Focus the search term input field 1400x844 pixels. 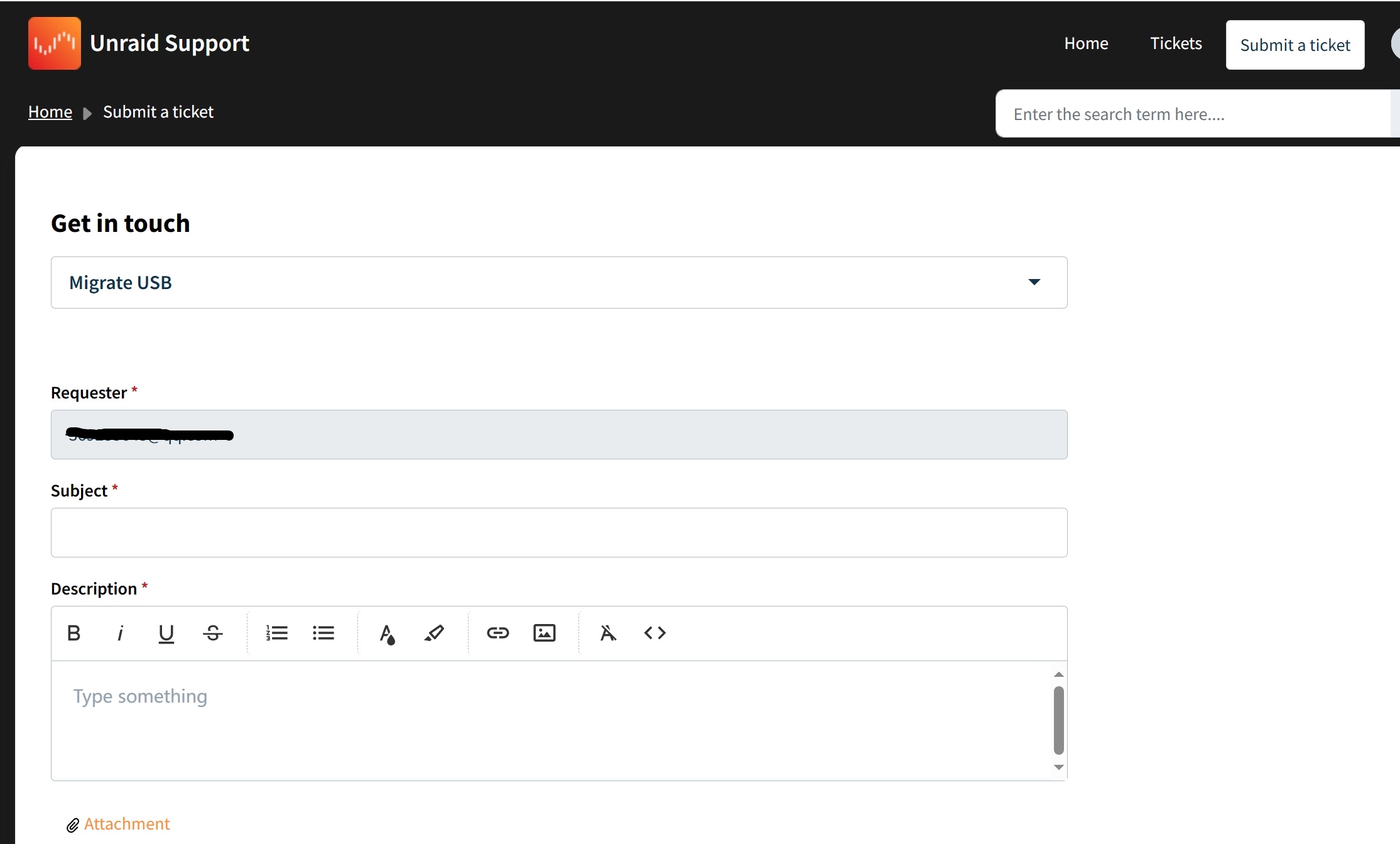pyautogui.click(x=1193, y=114)
